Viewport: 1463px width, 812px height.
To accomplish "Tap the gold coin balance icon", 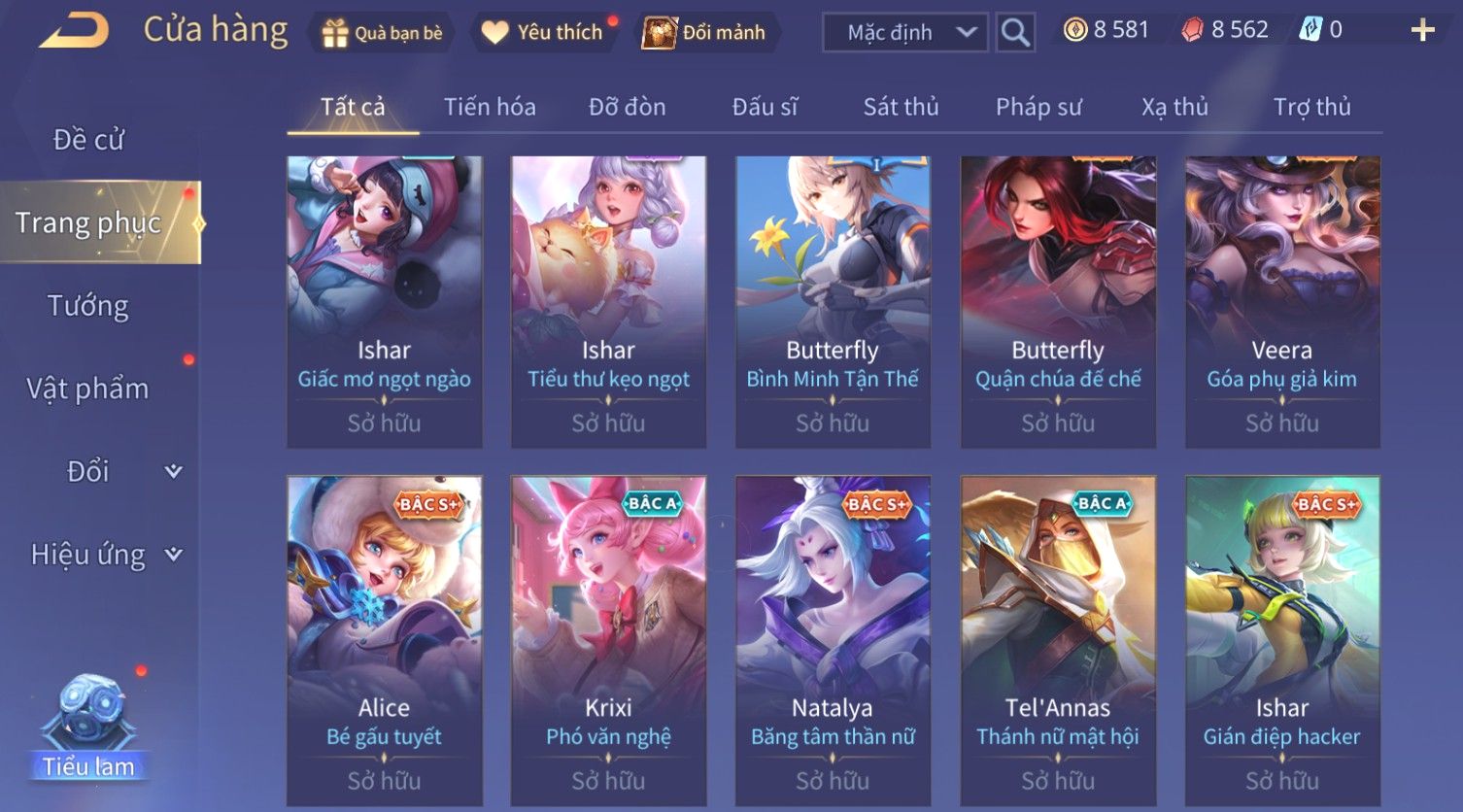I will pos(1074,30).
